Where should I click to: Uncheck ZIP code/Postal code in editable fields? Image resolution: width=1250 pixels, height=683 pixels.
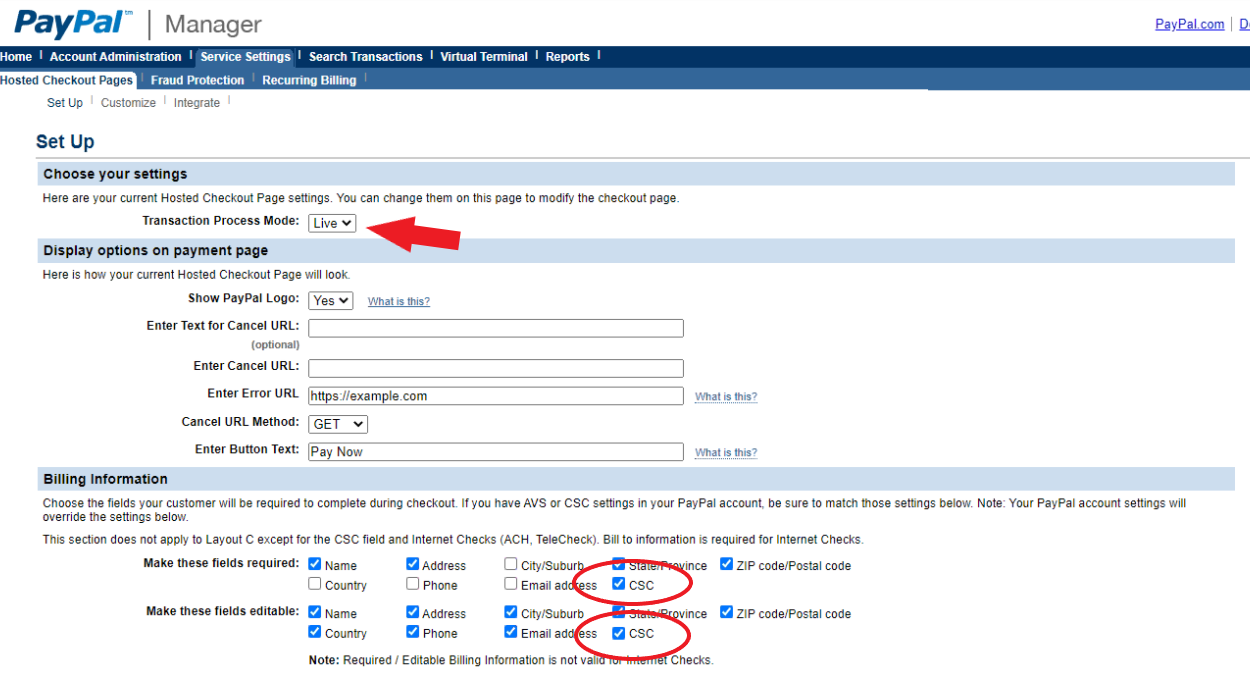coord(726,612)
